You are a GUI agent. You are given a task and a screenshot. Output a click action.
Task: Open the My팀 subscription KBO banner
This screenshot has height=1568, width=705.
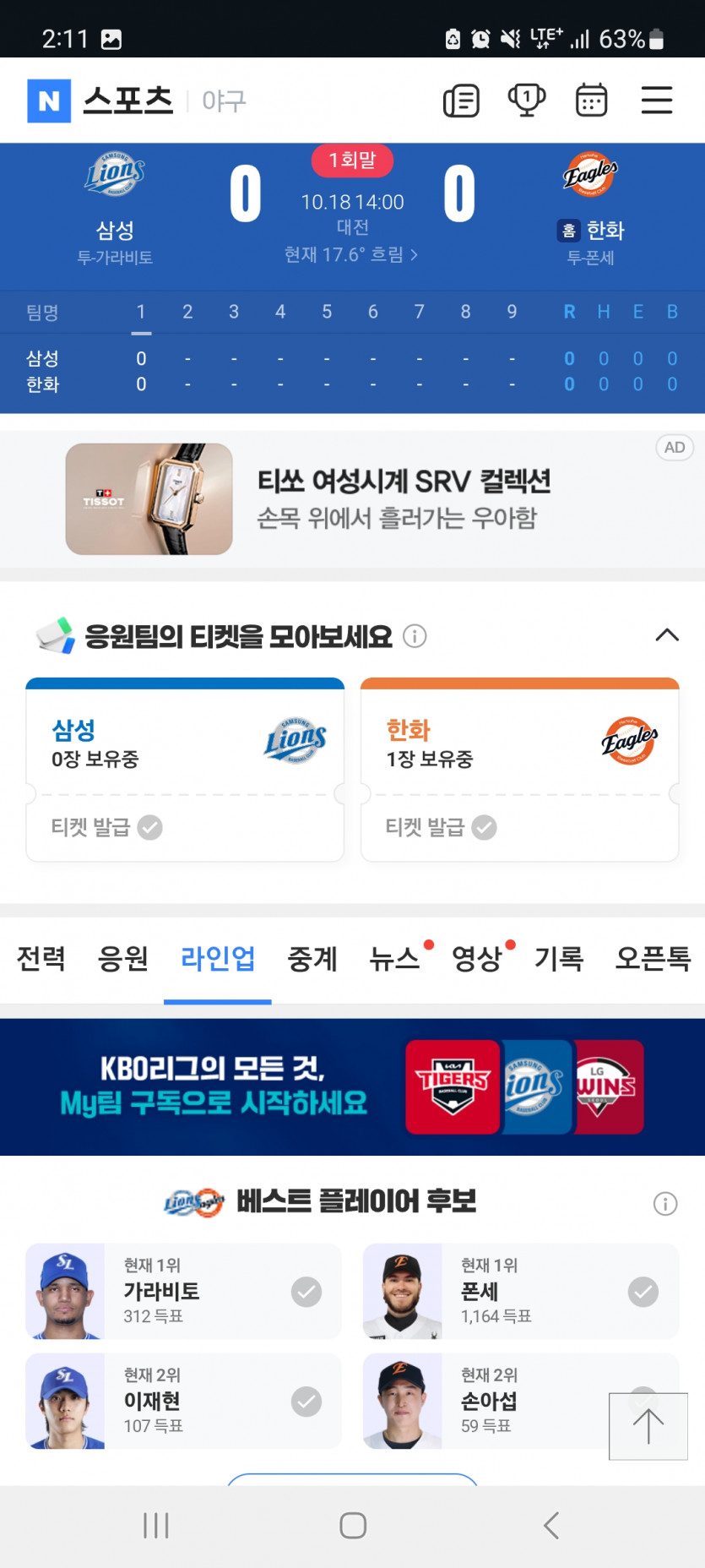[x=352, y=1087]
